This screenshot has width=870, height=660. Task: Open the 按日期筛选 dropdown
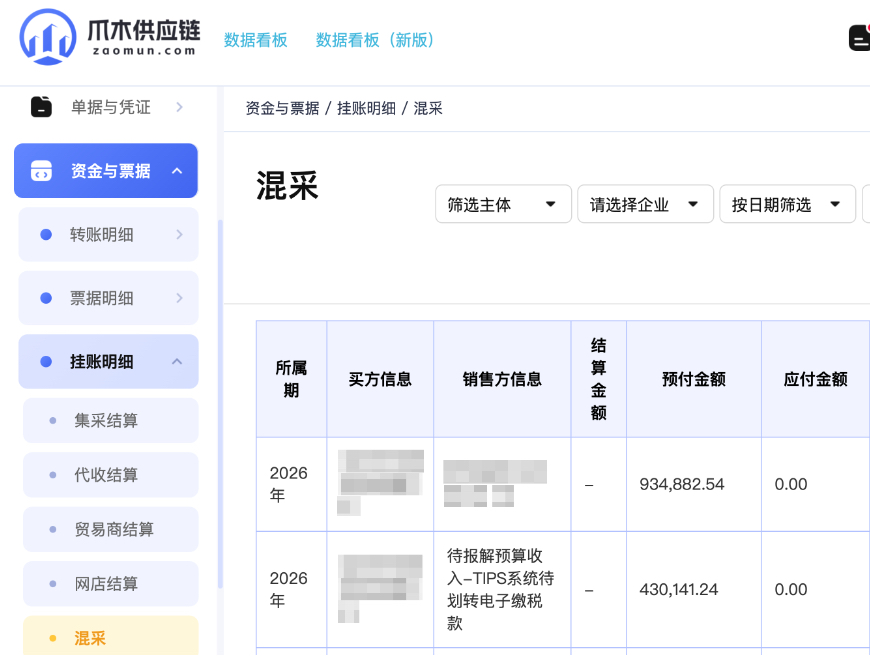(x=787, y=204)
